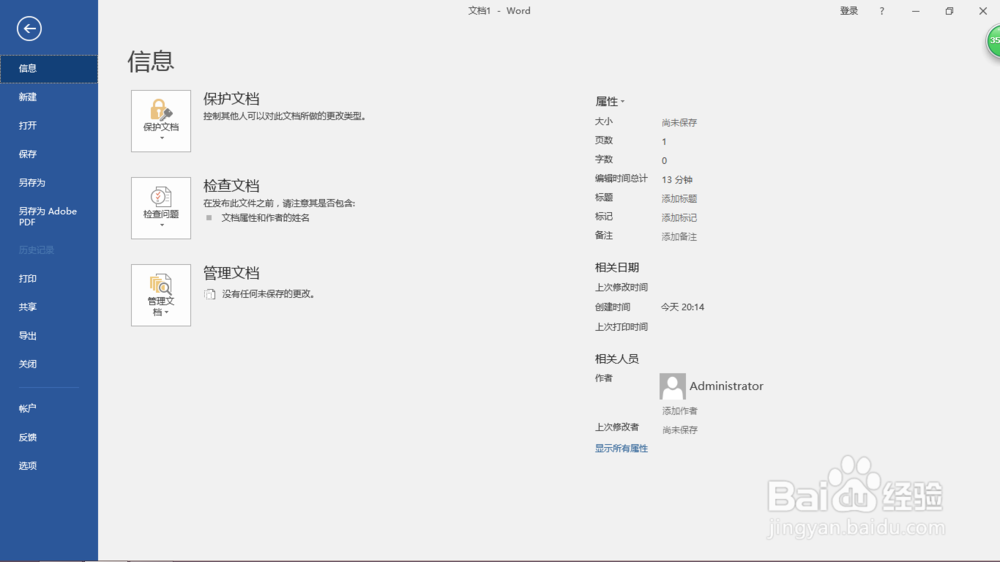The height and width of the screenshot is (562, 1000).
Task: Click 文档属性和作者的姓名 bullet text
Action: click(x=265, y=218)
